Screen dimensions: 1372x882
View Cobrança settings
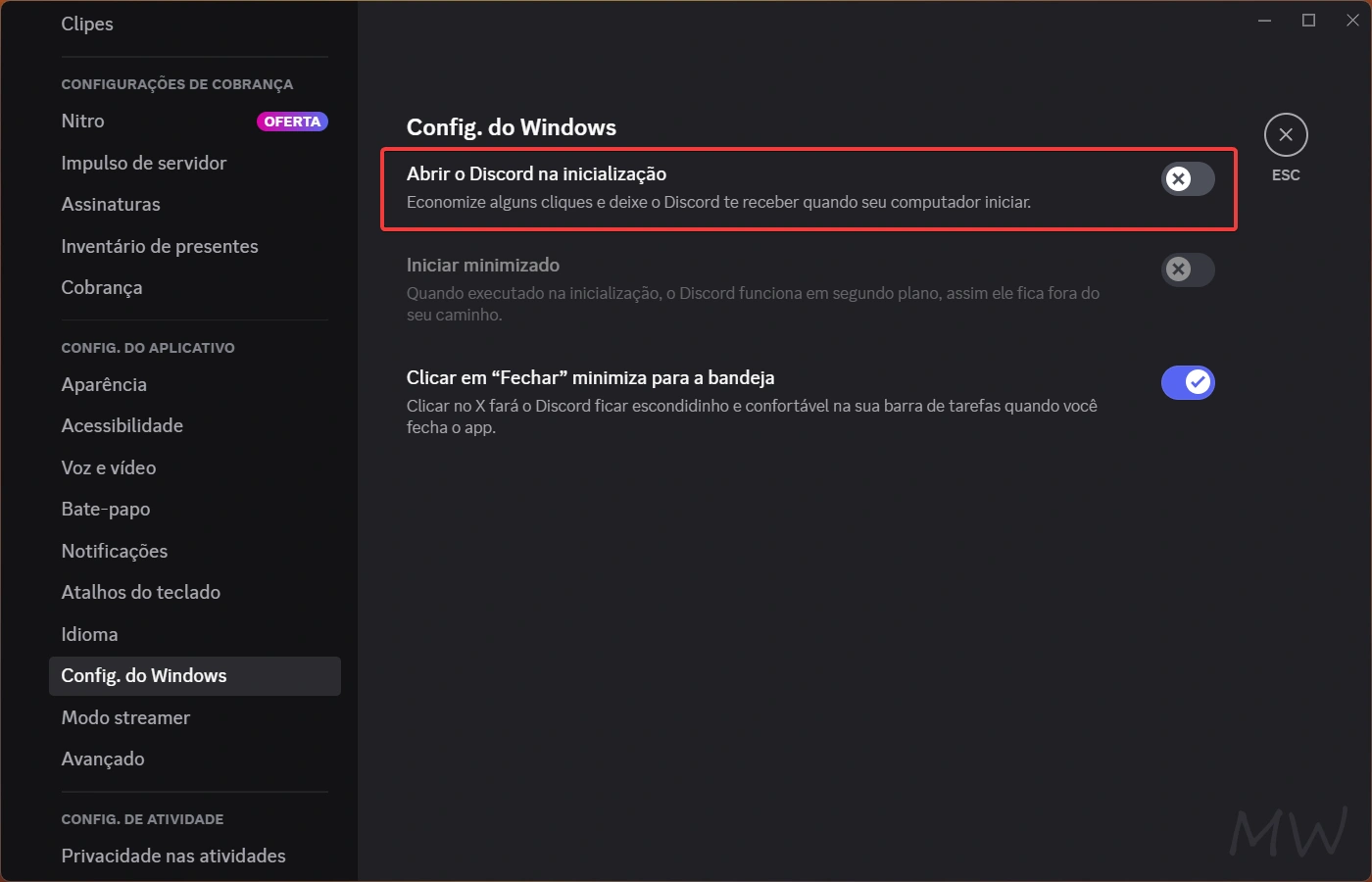coord(101,287)
